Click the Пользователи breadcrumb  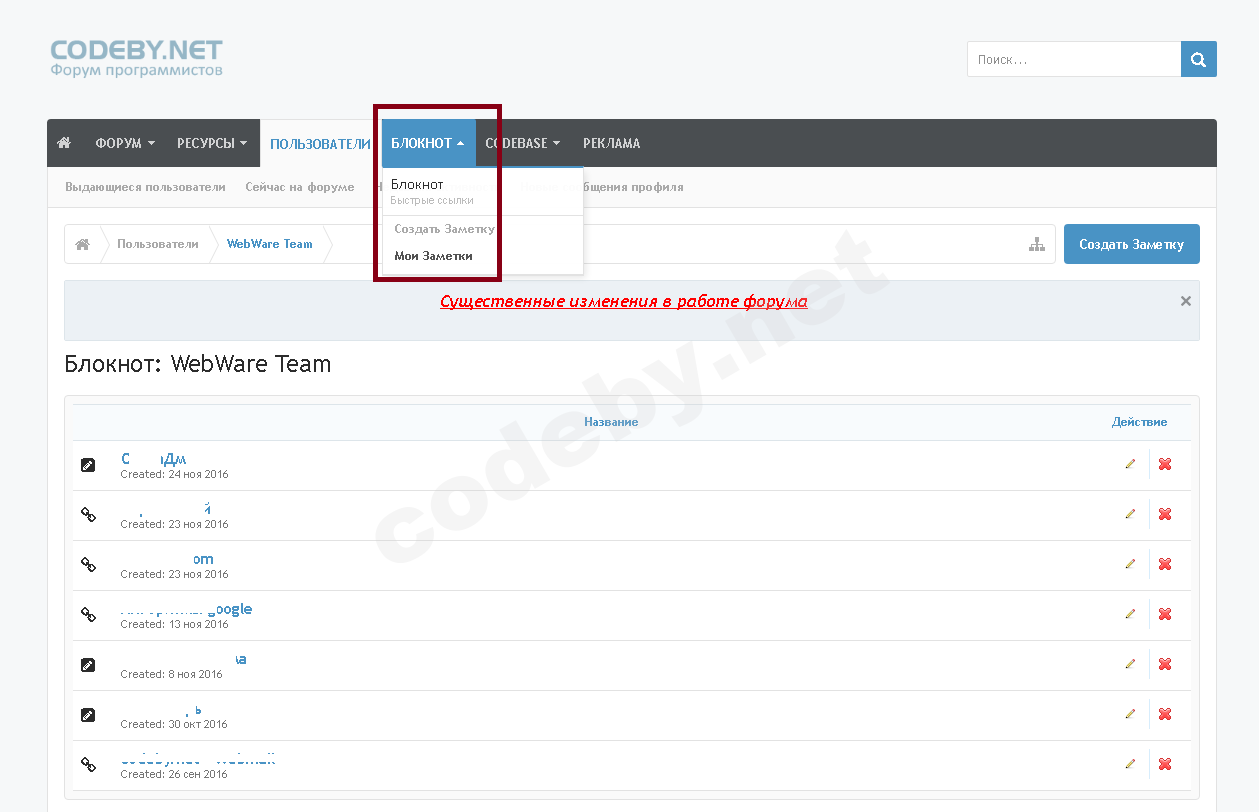point(157,244)
